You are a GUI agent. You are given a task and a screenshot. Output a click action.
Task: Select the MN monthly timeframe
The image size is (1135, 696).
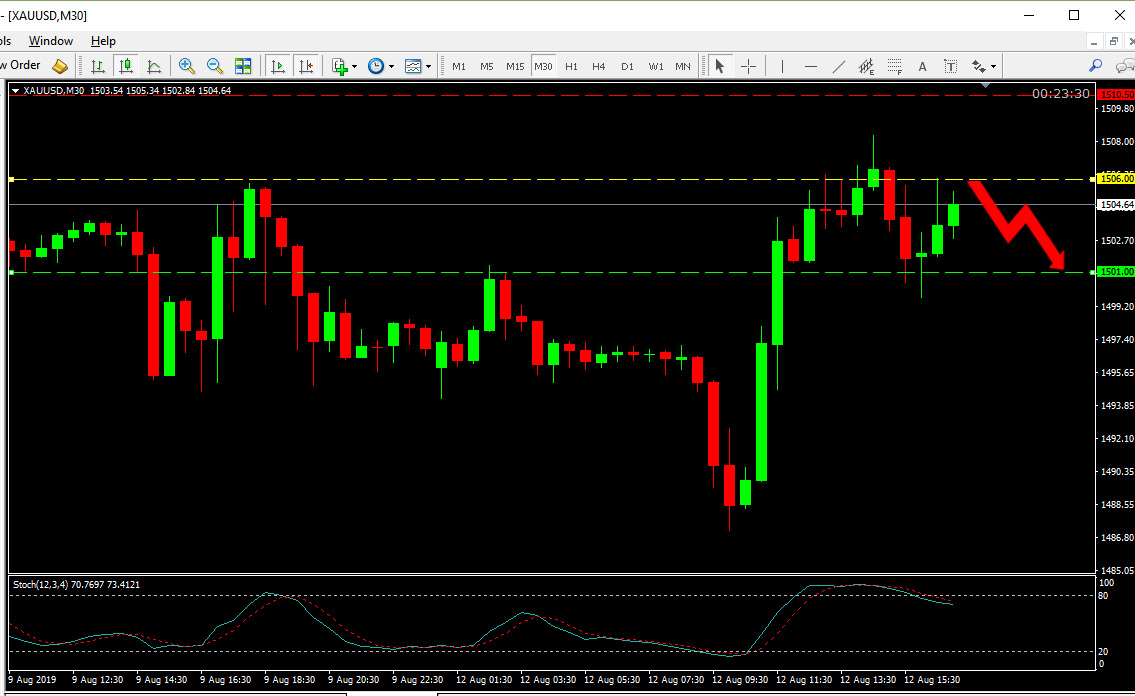pyautogui.click(x=683, y=66)
